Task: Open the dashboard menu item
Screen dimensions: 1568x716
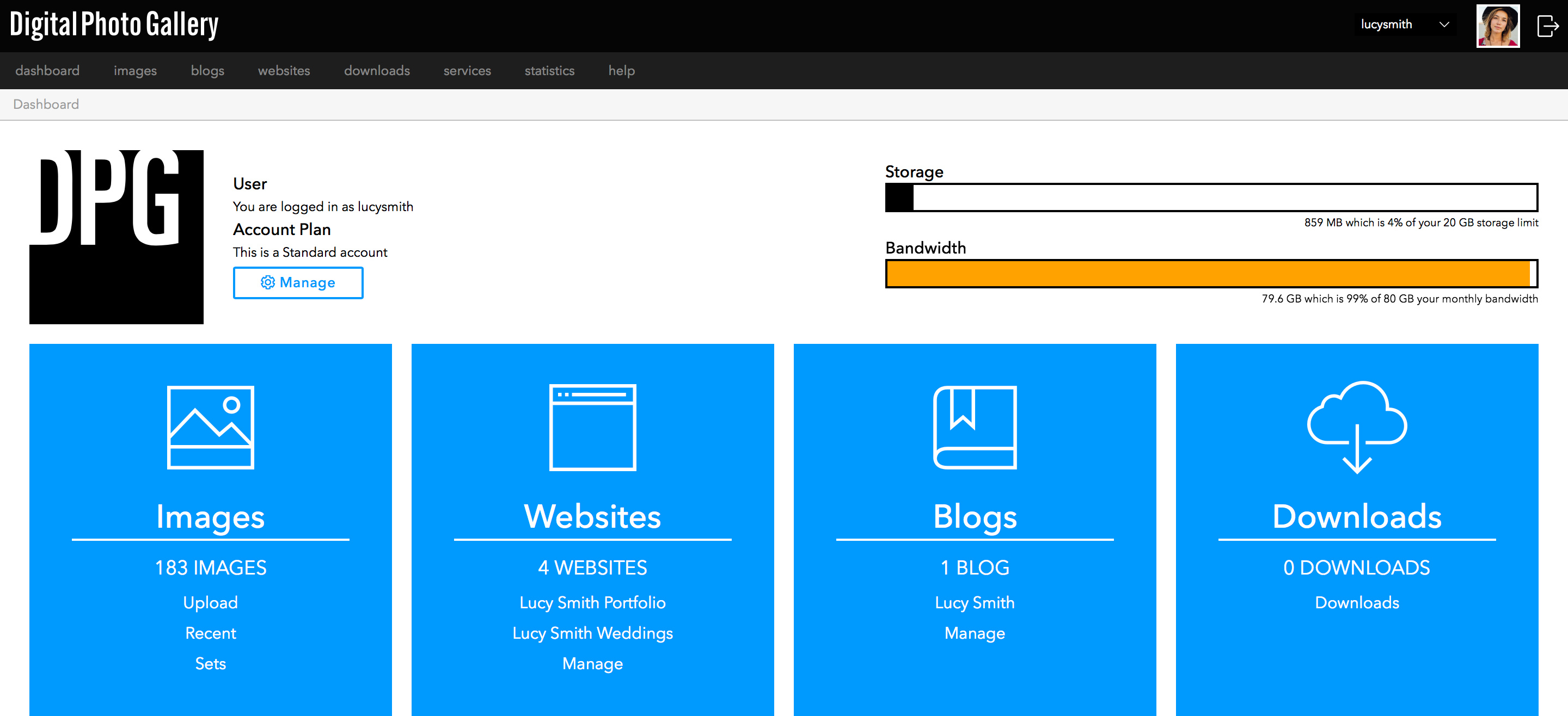Action: (x=47, y=71)
